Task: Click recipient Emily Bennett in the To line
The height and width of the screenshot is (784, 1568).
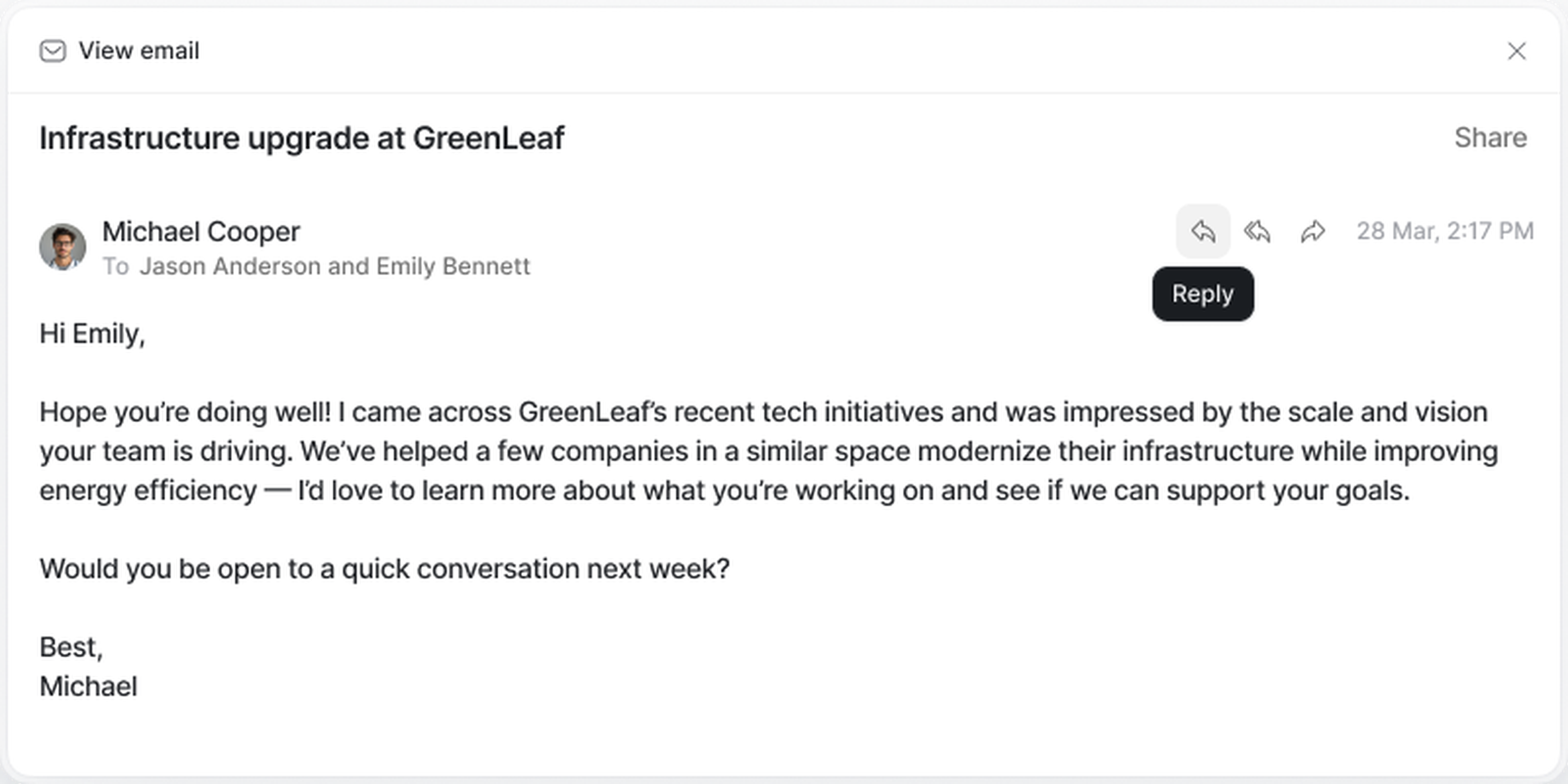Action: [453, 267]
